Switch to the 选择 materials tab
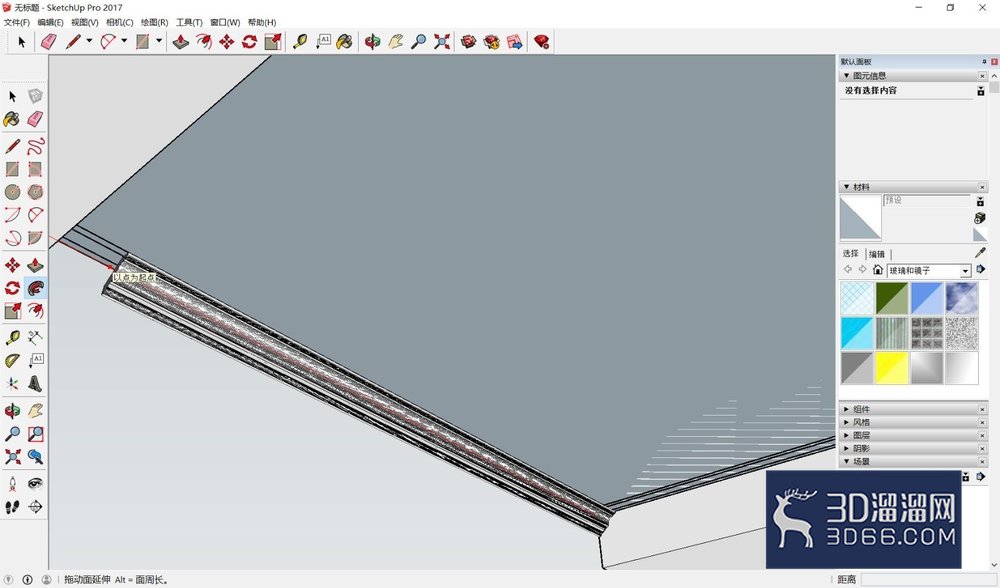 pos(851,253)
